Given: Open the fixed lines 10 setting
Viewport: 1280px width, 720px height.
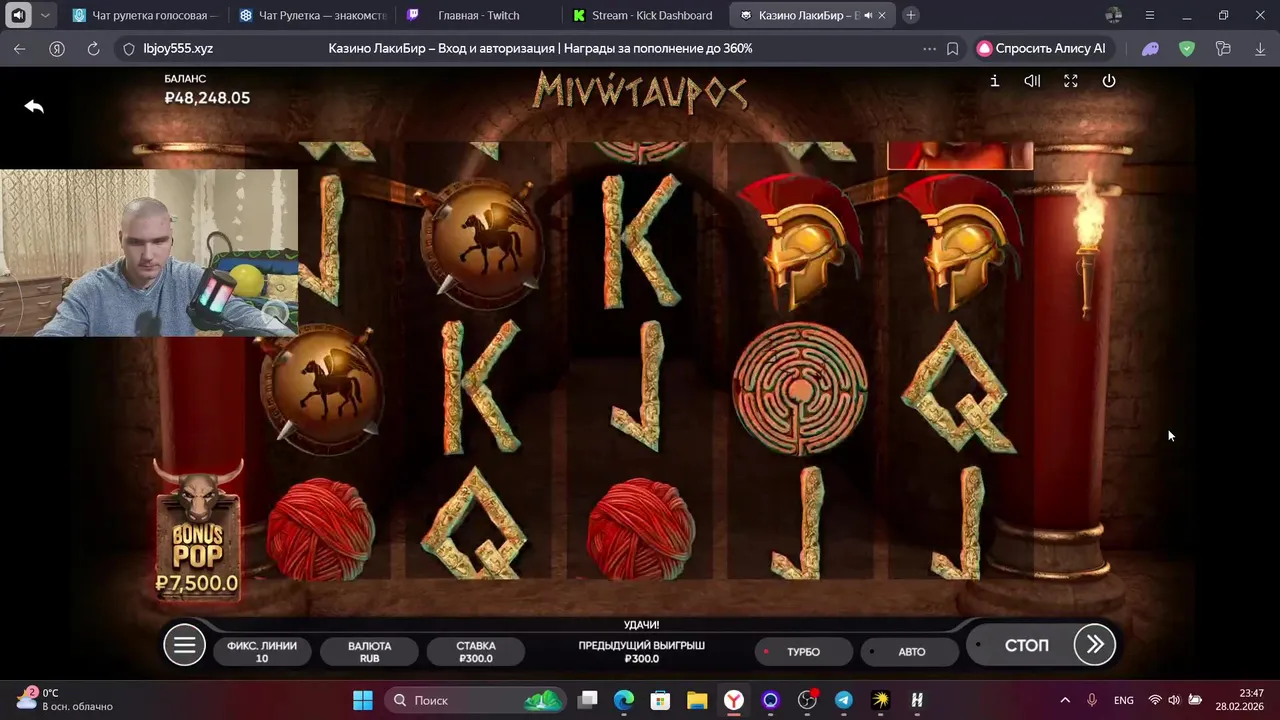Looking at the screenshot, I should (262, 652).
